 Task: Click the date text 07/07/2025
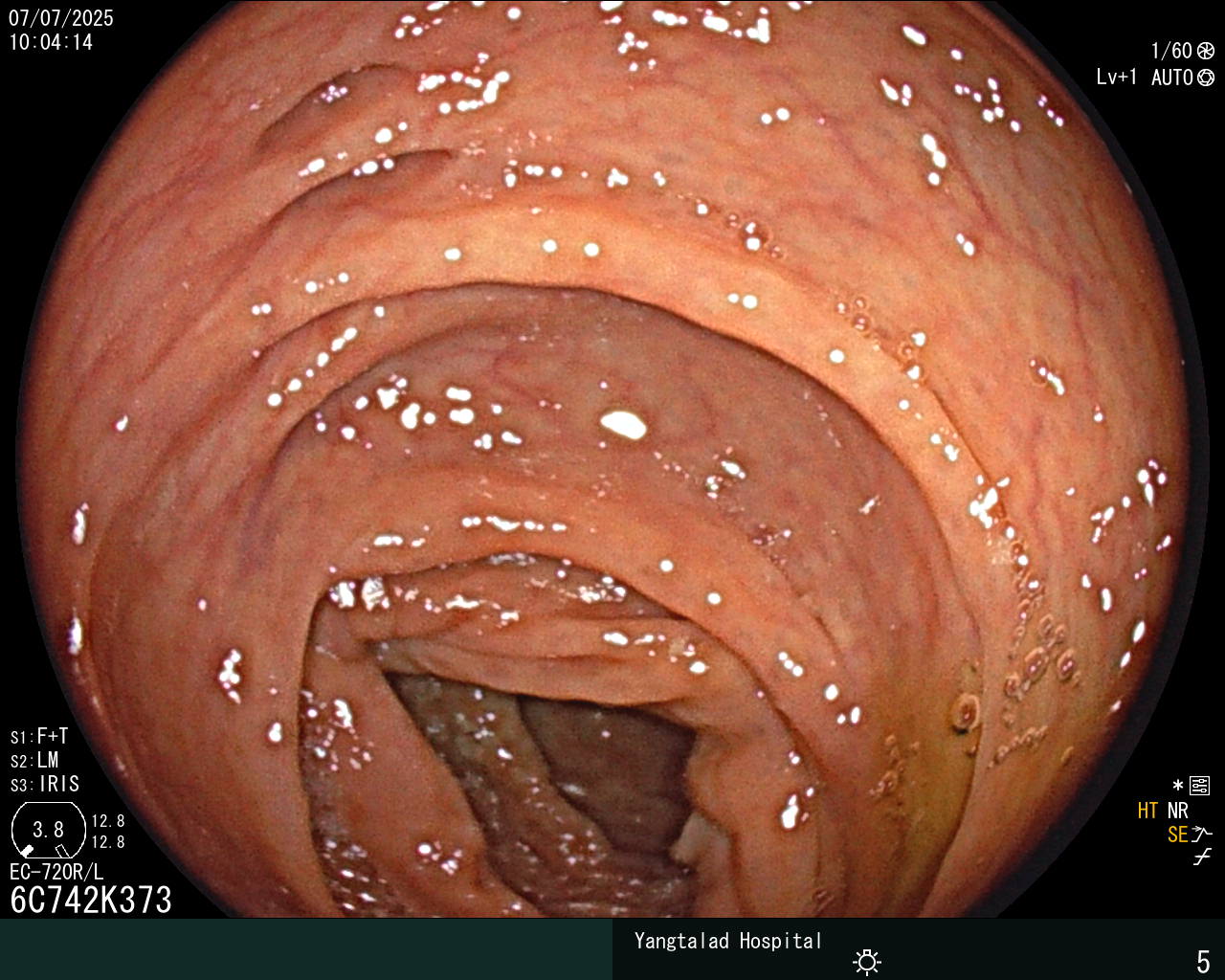pos(61,18)
